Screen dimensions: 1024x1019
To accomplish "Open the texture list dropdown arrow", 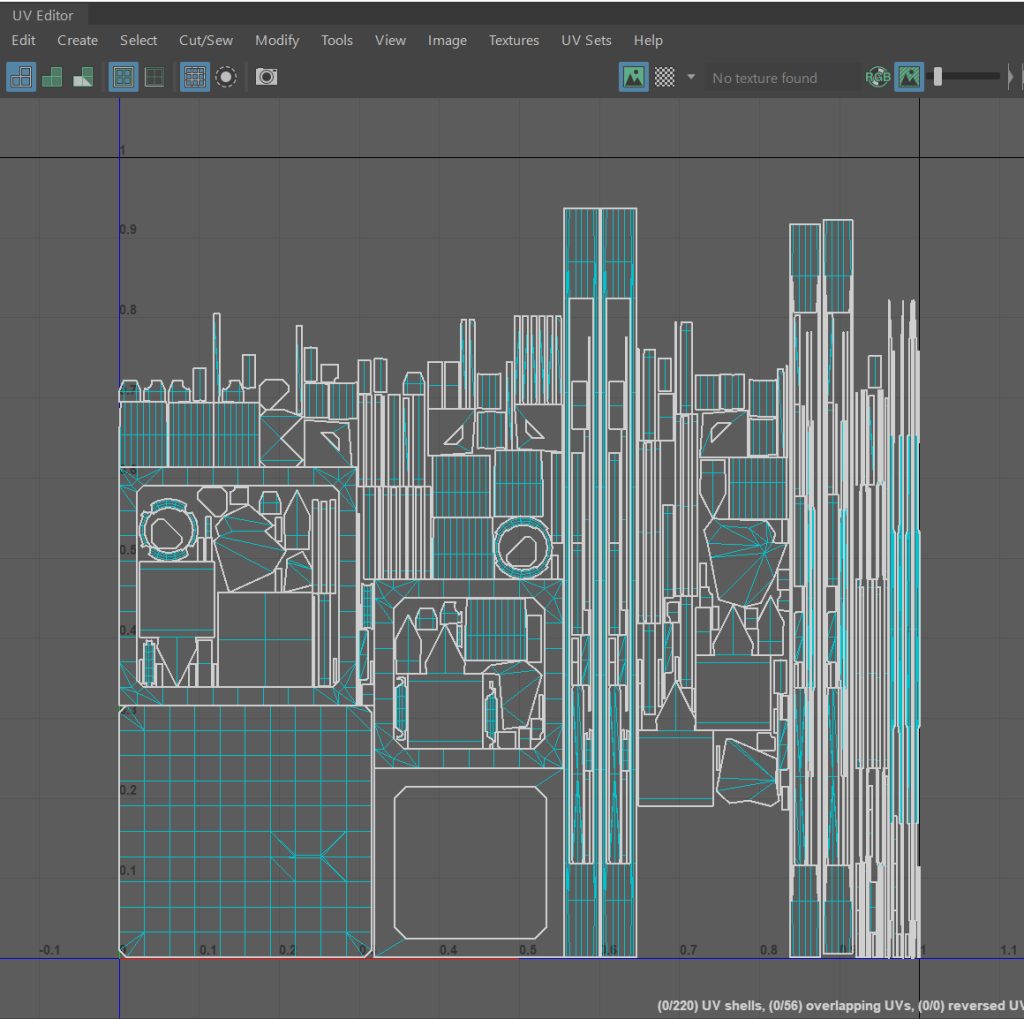I will [690, 77].
